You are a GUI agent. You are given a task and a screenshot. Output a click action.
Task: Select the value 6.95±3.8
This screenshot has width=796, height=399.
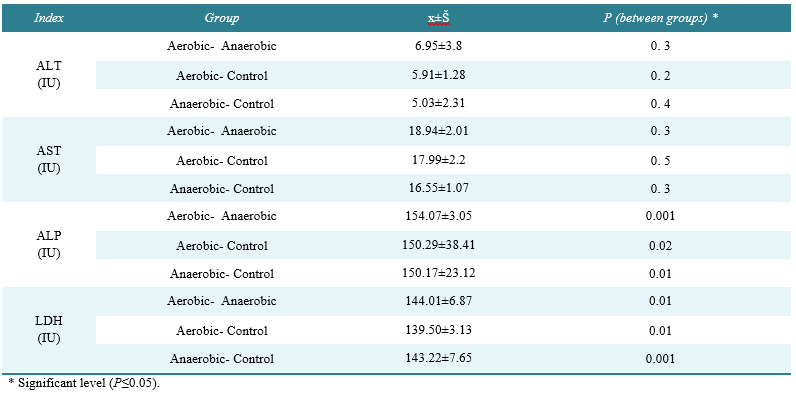438,46
